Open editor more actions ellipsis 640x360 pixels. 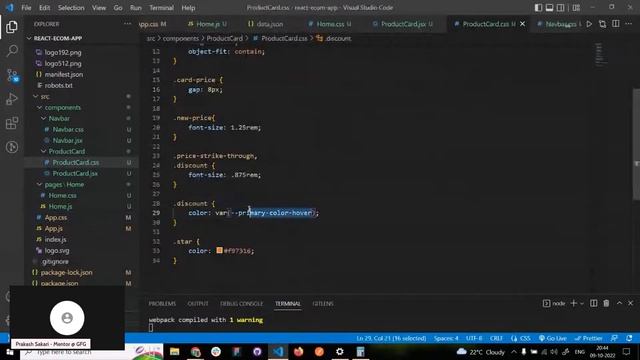pyautogui.click(x=629, y=24)
